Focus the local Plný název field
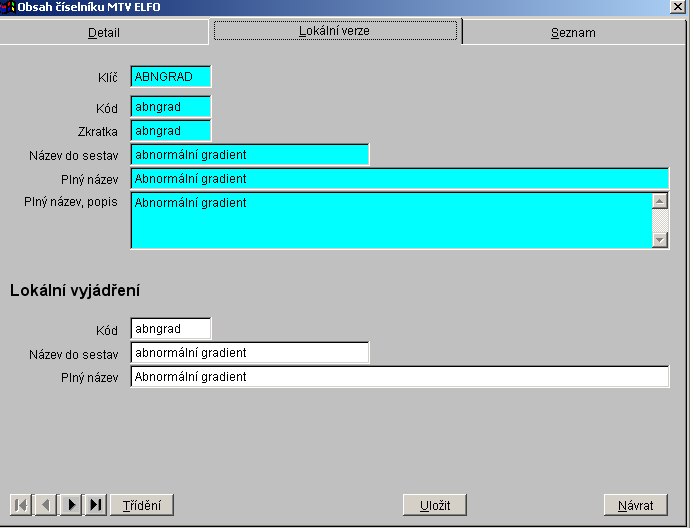Image resolution: width=690 pixels, height=528 pixels. point(400,377)
